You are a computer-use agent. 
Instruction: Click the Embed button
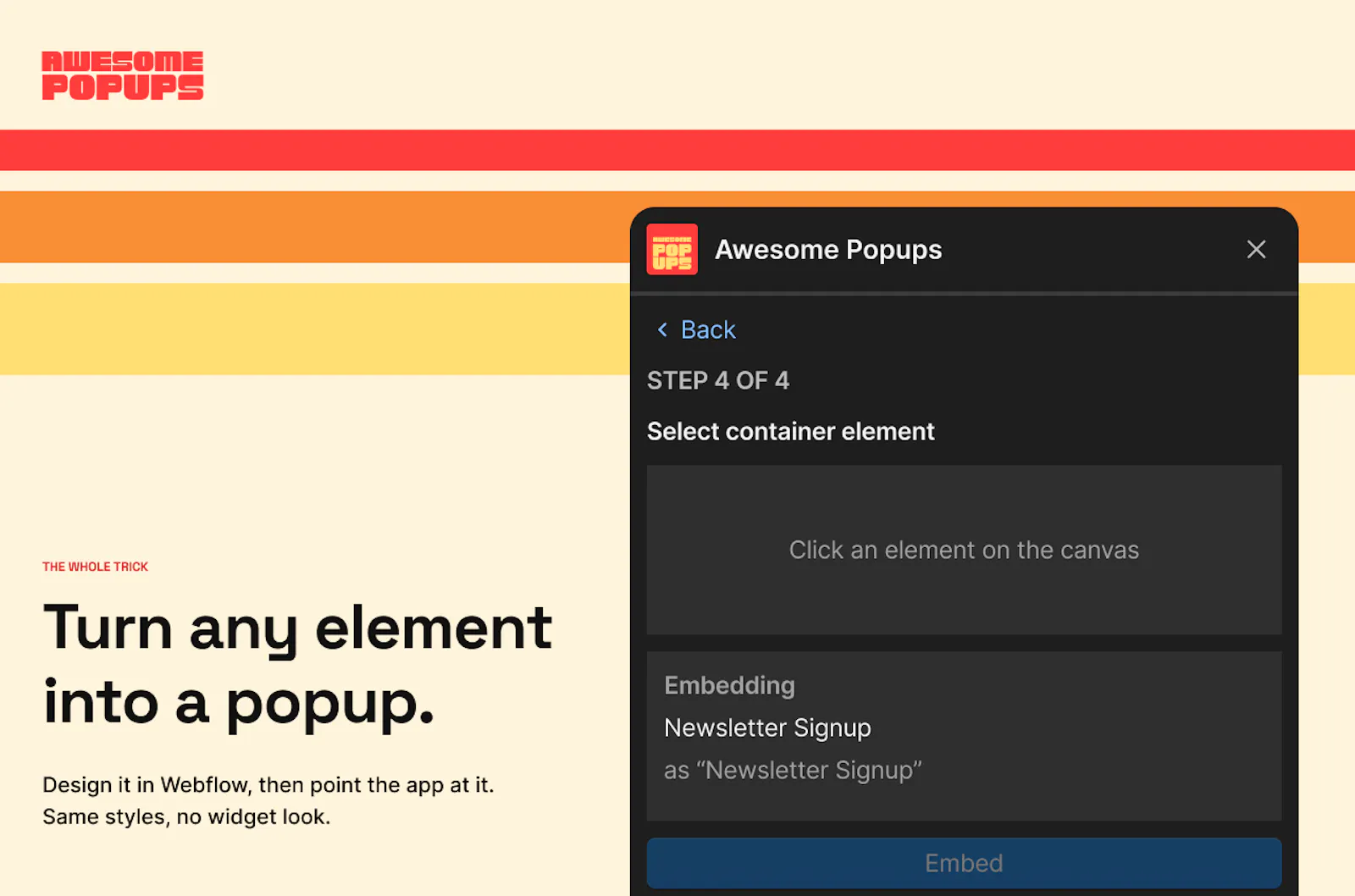coord(964,863)
